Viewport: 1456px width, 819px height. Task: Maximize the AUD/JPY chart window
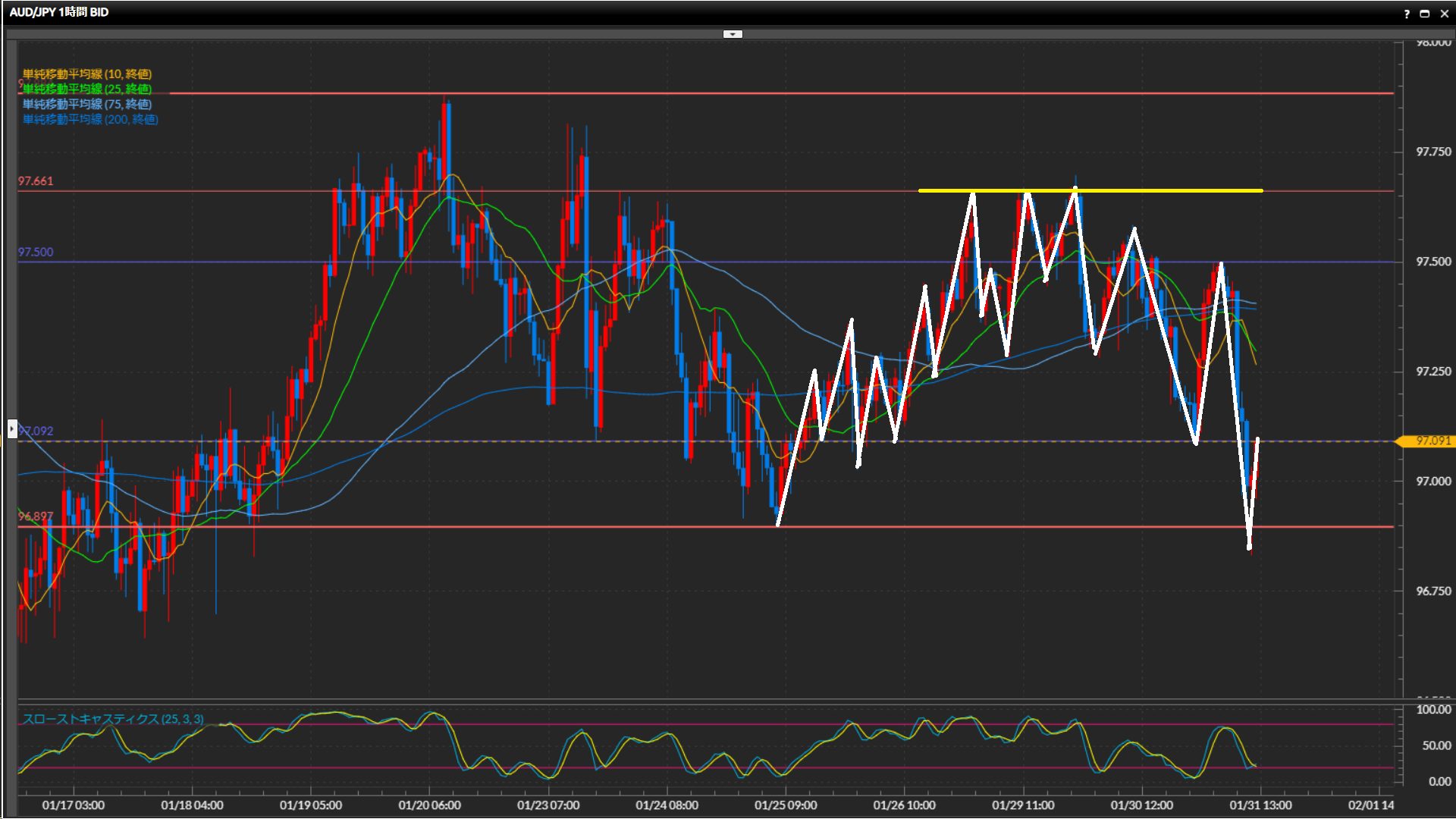[1425, 14]
